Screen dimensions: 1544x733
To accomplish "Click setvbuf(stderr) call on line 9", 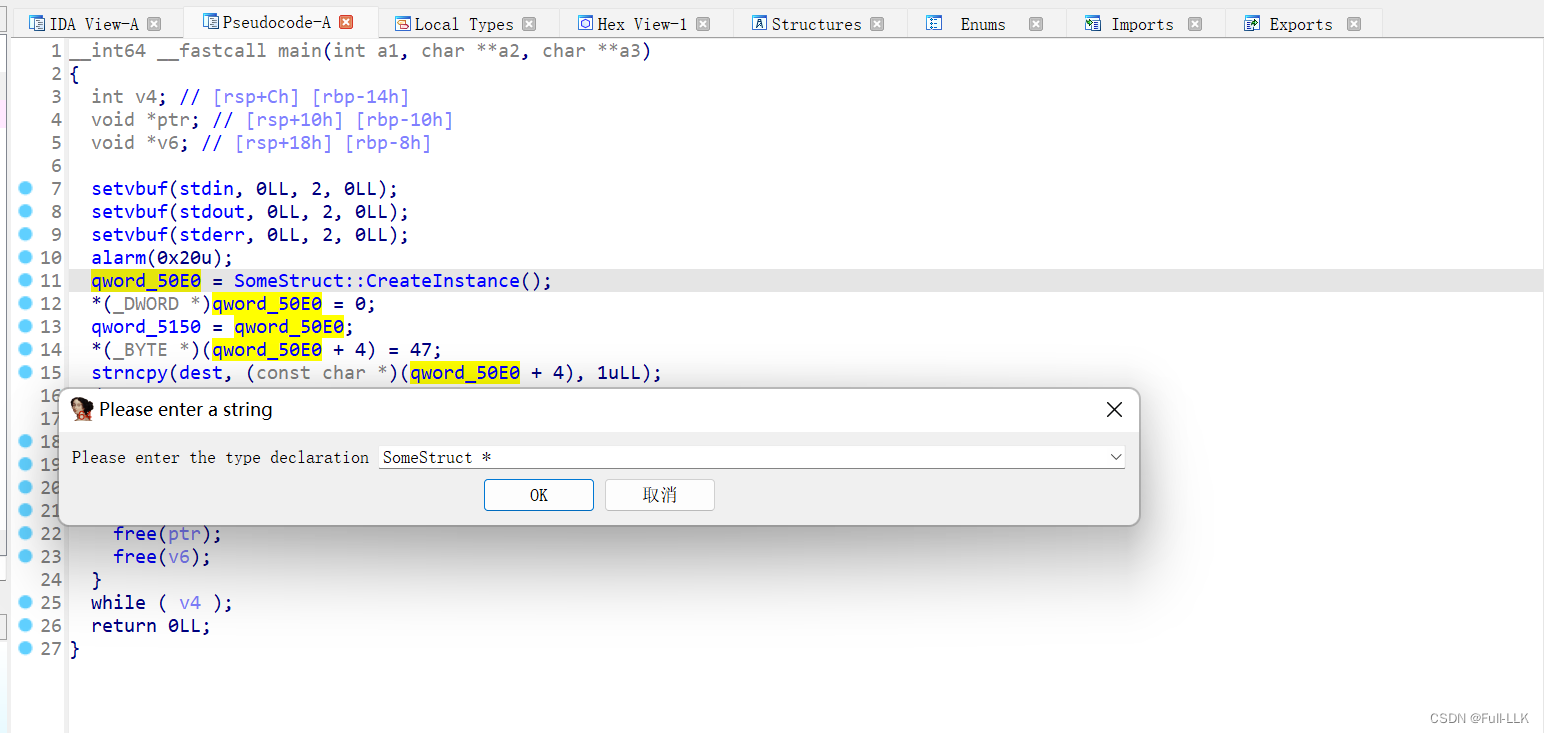I will [x=250, y=235].
